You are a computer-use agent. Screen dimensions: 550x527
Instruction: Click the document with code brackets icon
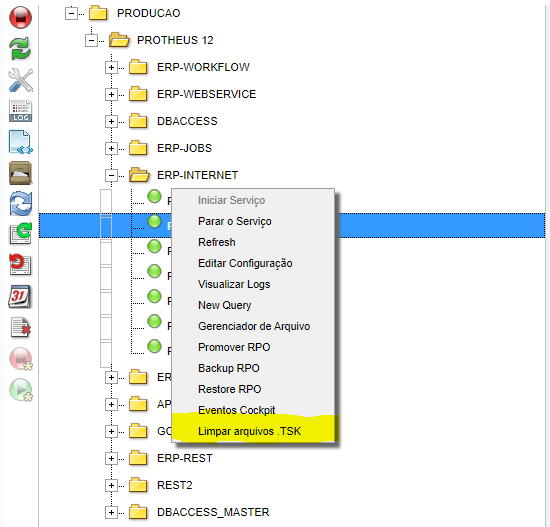pyautogui.click(x=20, y=142)
